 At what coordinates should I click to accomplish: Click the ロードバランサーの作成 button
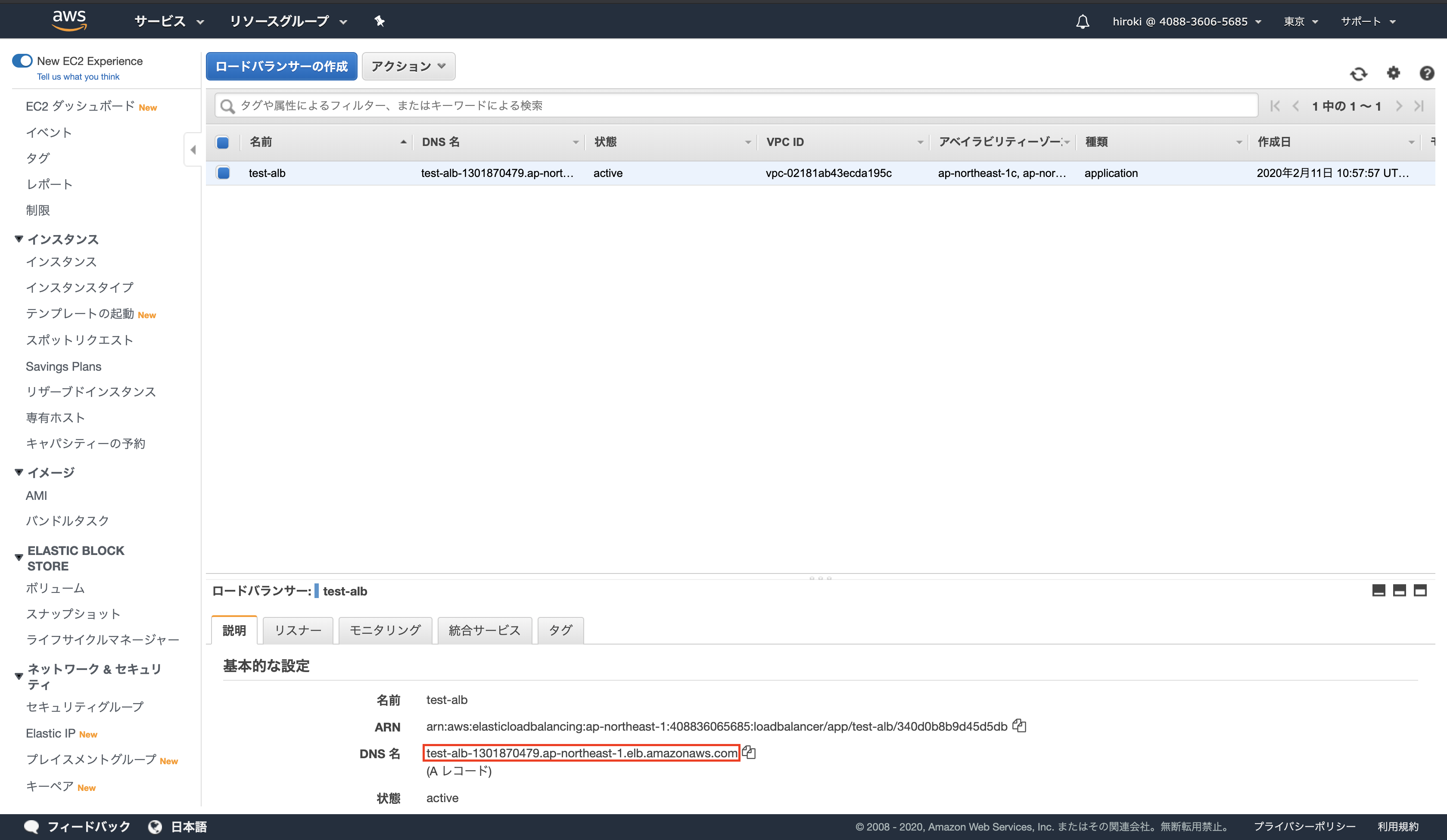[x=281, y=66]
